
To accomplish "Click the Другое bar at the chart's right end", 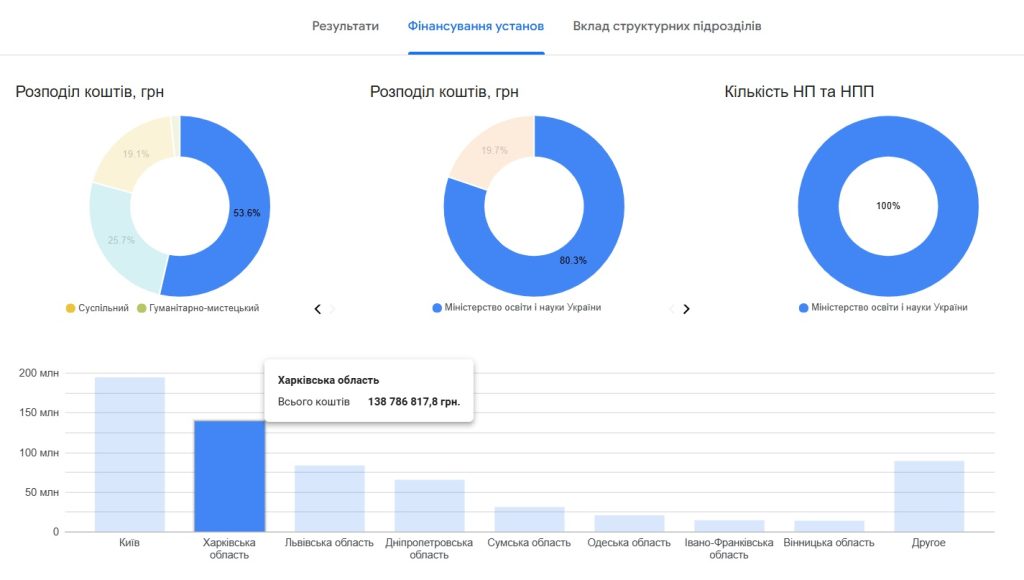I will click(930, 495).
